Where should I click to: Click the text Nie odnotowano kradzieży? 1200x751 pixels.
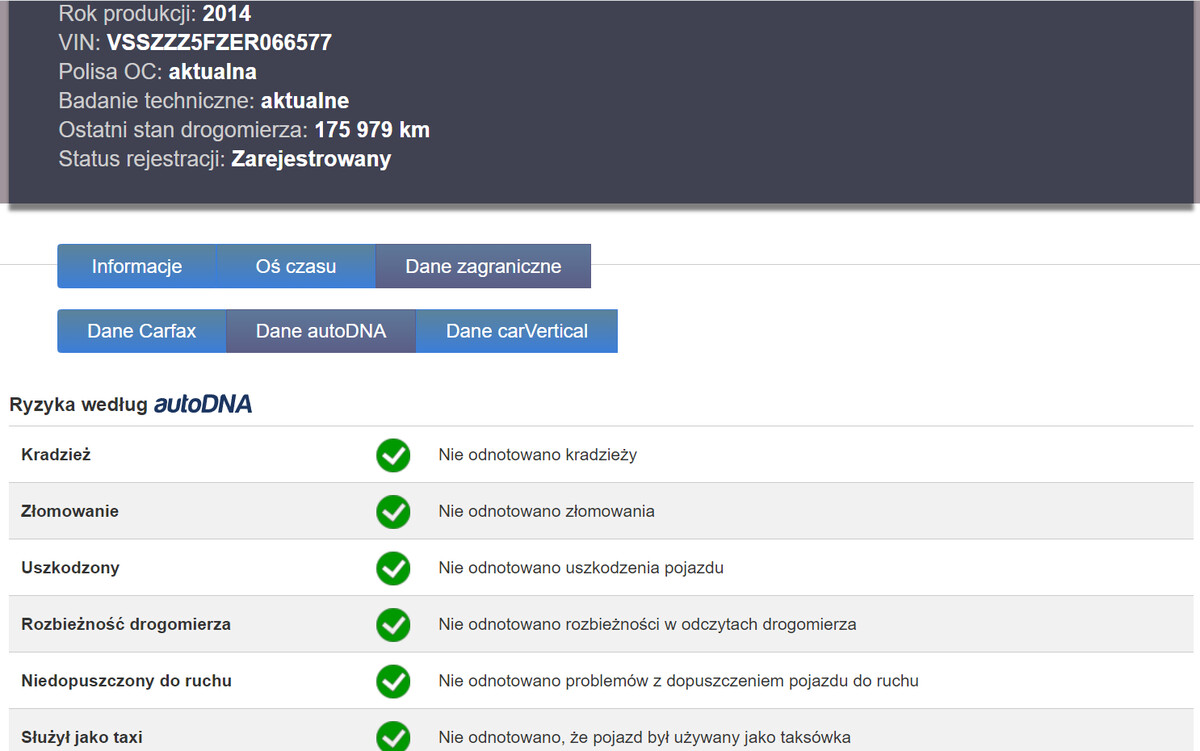pos(538,454)
